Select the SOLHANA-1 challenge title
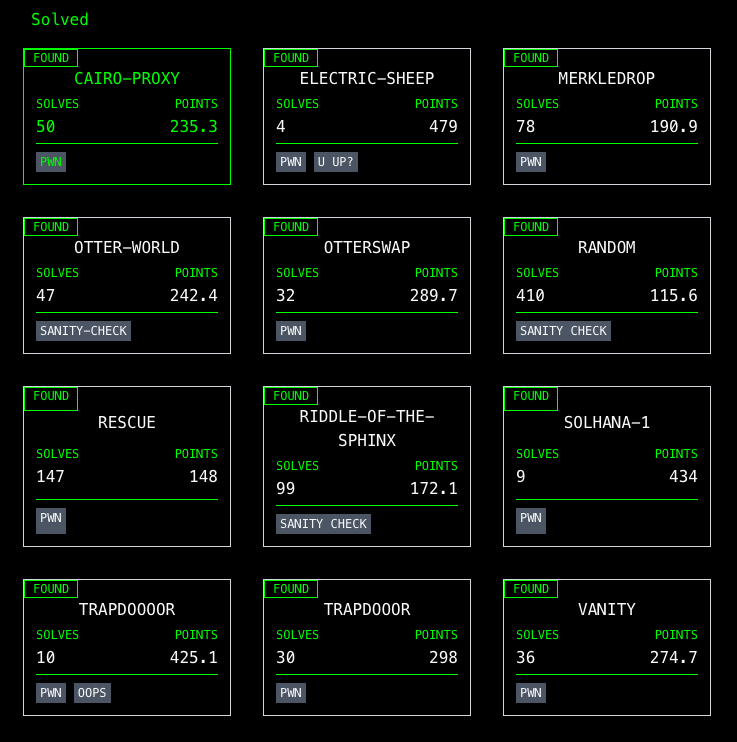The image size is (737, 742). 607,422
